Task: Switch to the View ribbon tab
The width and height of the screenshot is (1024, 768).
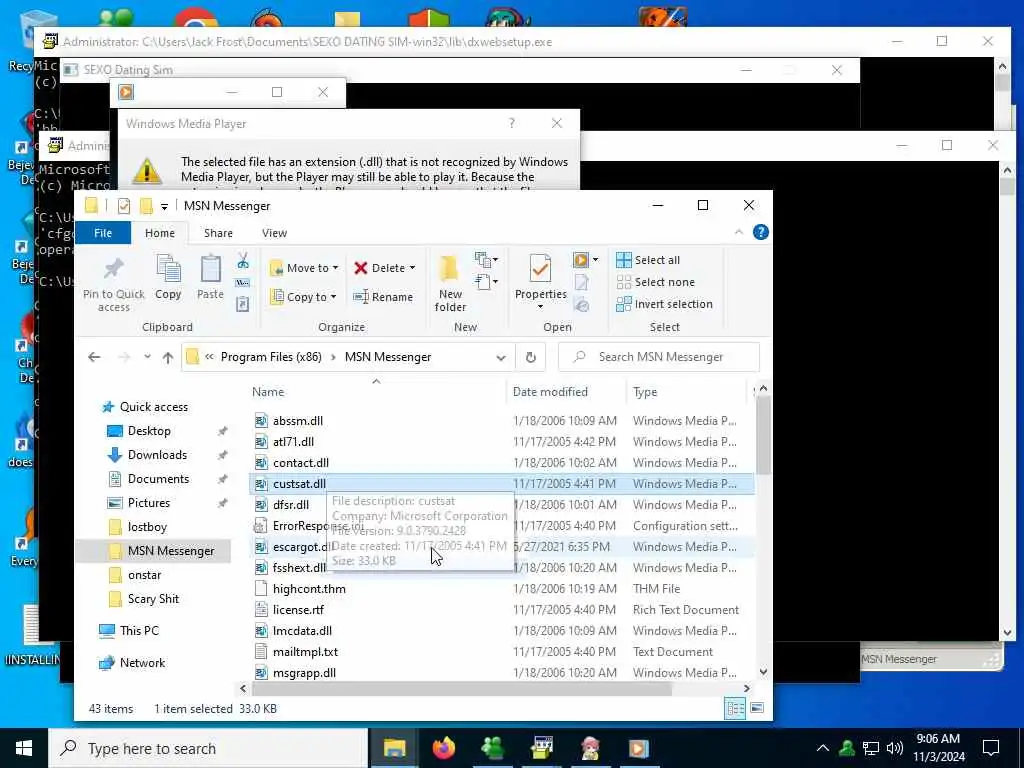Action: pyautogui.click(x=274, y=233)
